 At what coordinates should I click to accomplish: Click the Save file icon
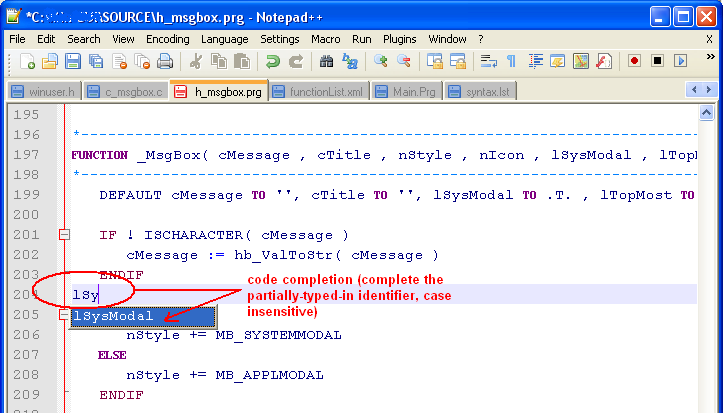72,61
